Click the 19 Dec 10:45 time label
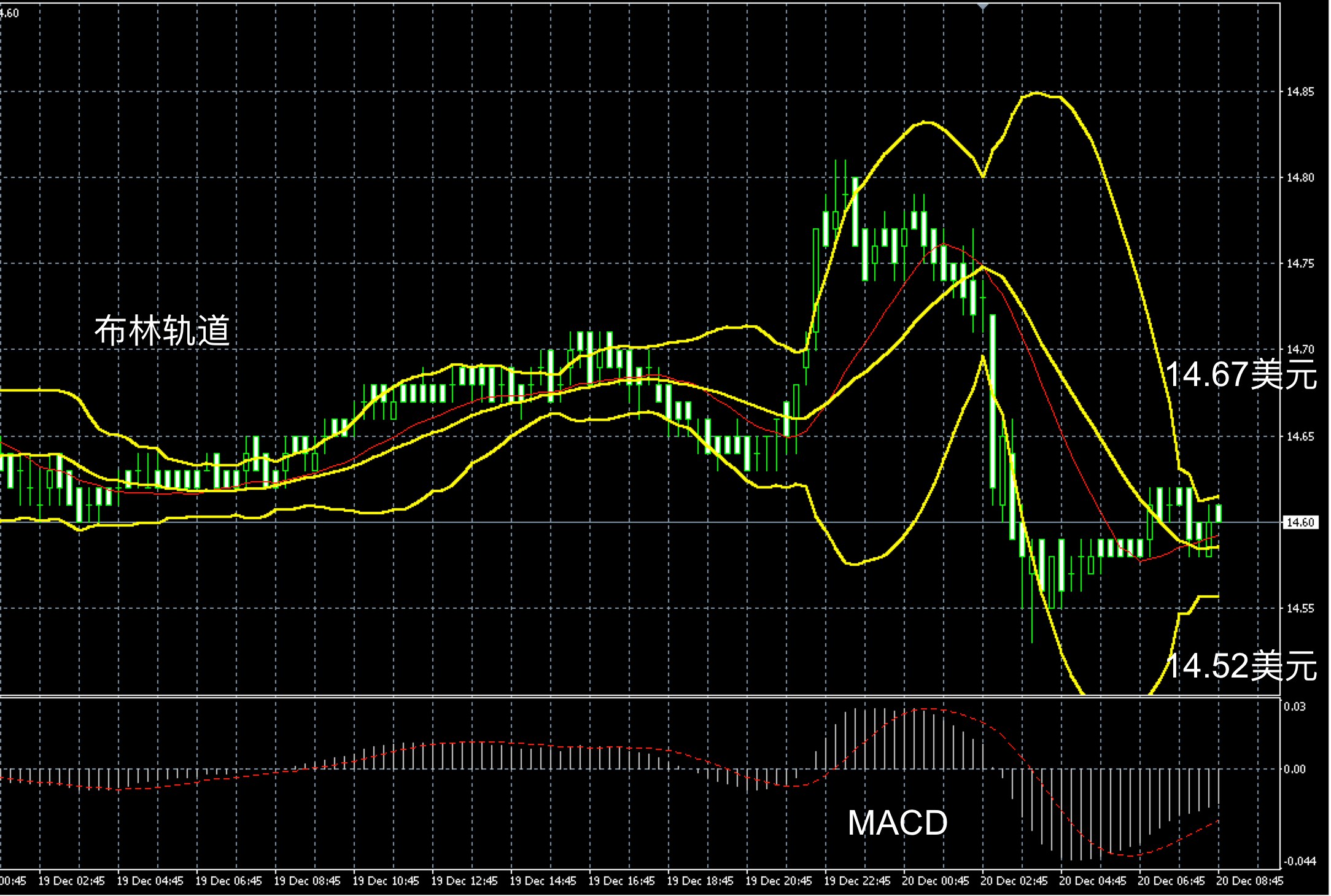This screenshot has width=1331, height=896. (x=386, y=881)
